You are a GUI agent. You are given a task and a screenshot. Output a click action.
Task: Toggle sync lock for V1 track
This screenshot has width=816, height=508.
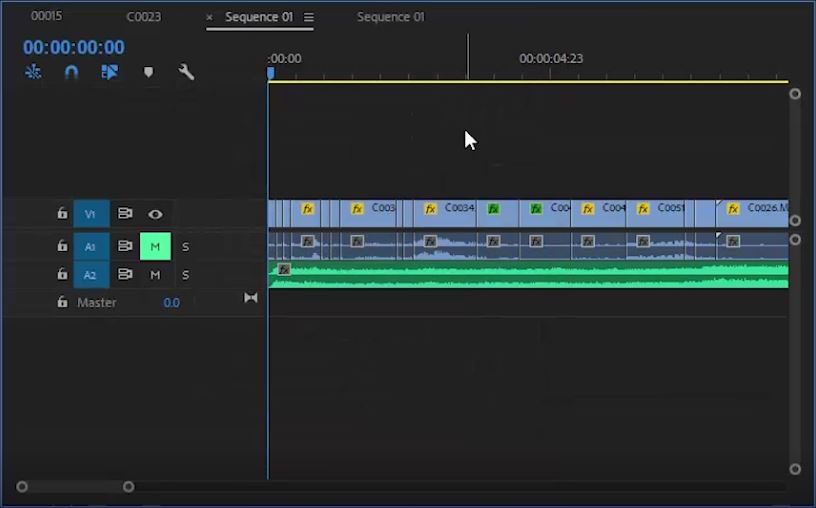125,213
